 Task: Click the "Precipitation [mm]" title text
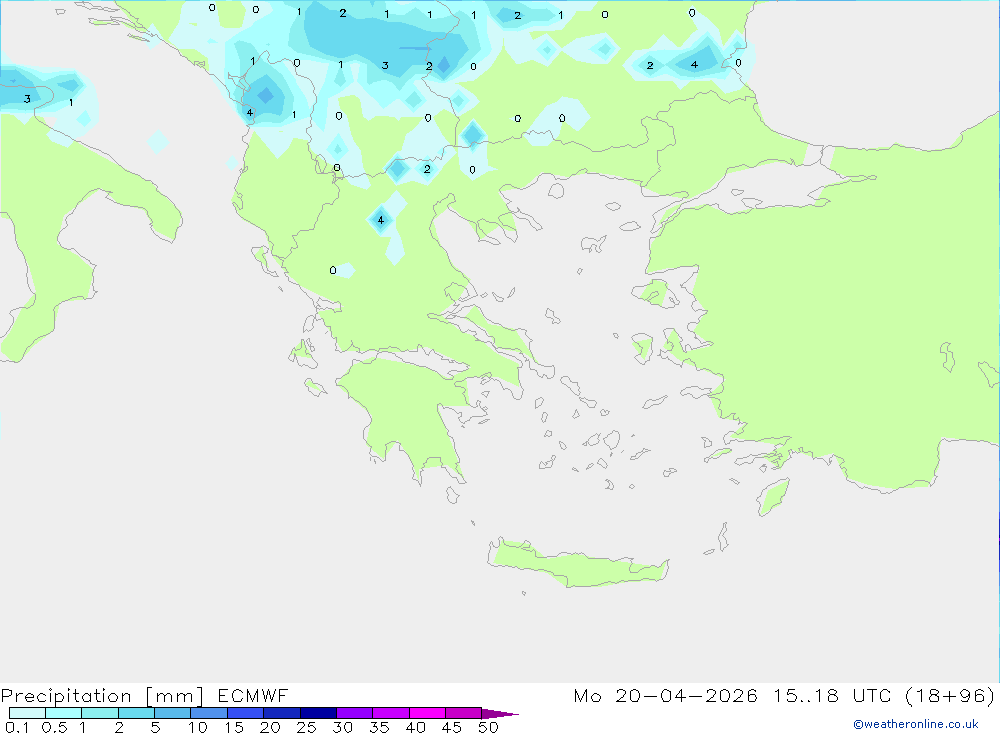(x=102, y=696)
